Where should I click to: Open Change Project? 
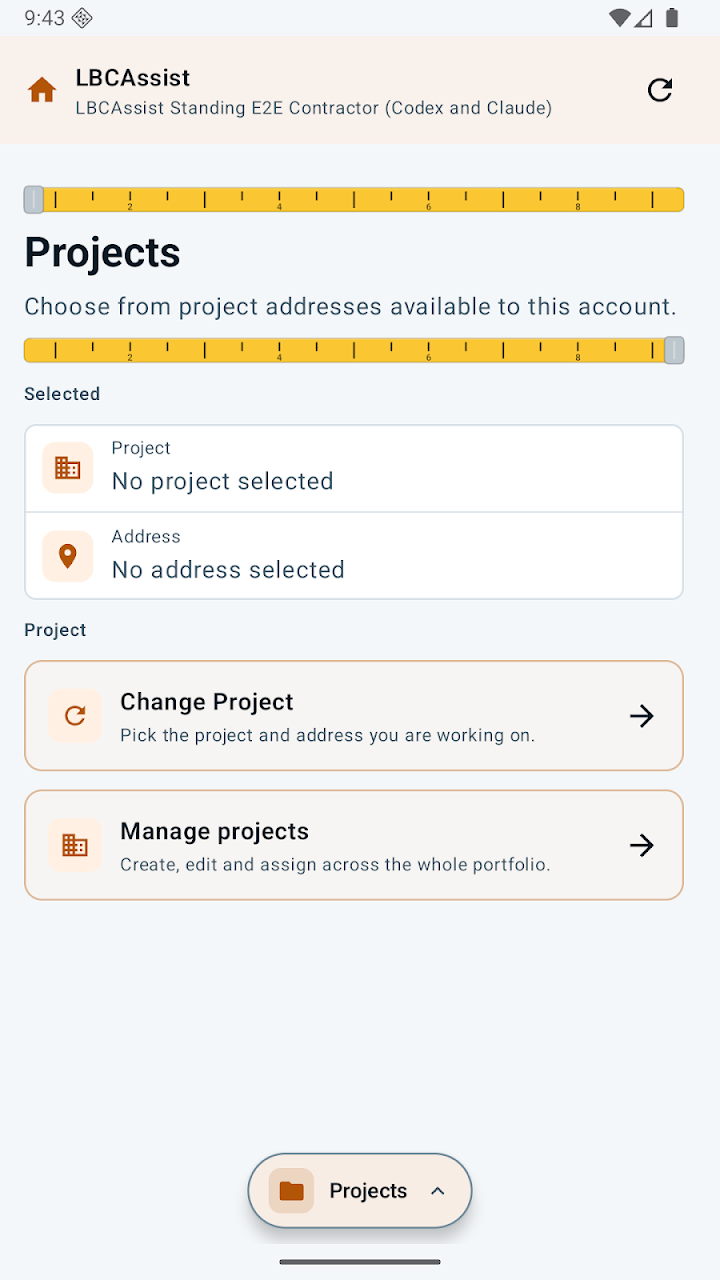(354, 716)
